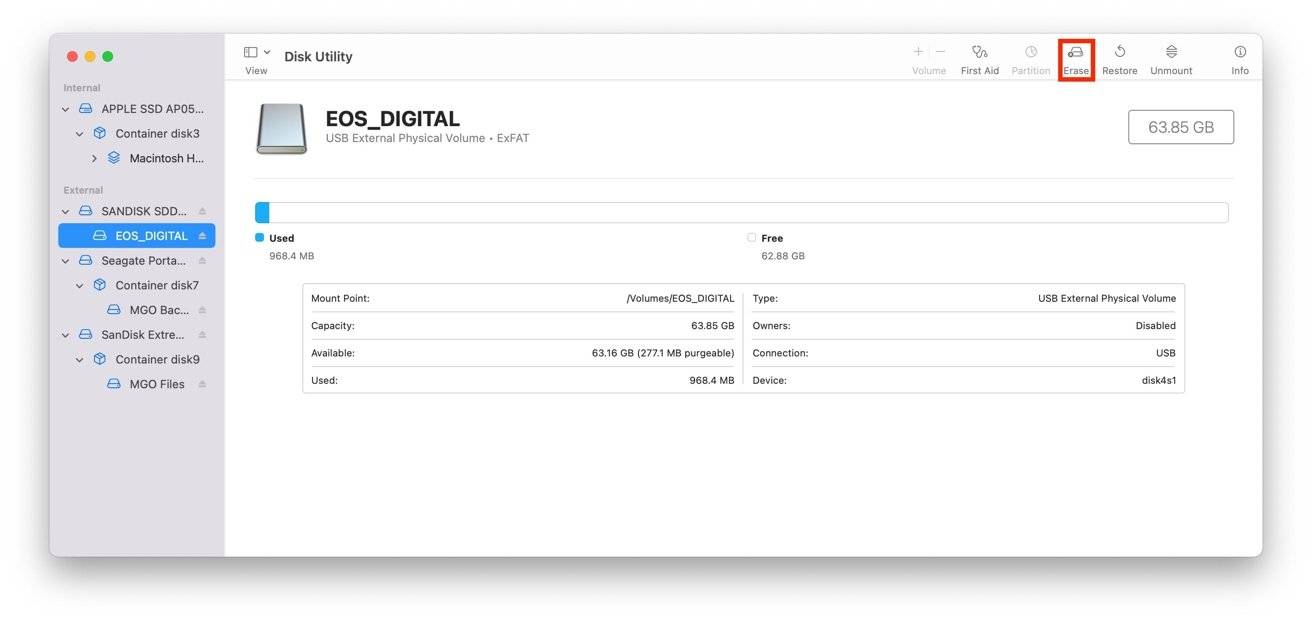Click the remove Volume minus icon
The width and height of the screenshot is (1312, 622).
coord(938,50)
